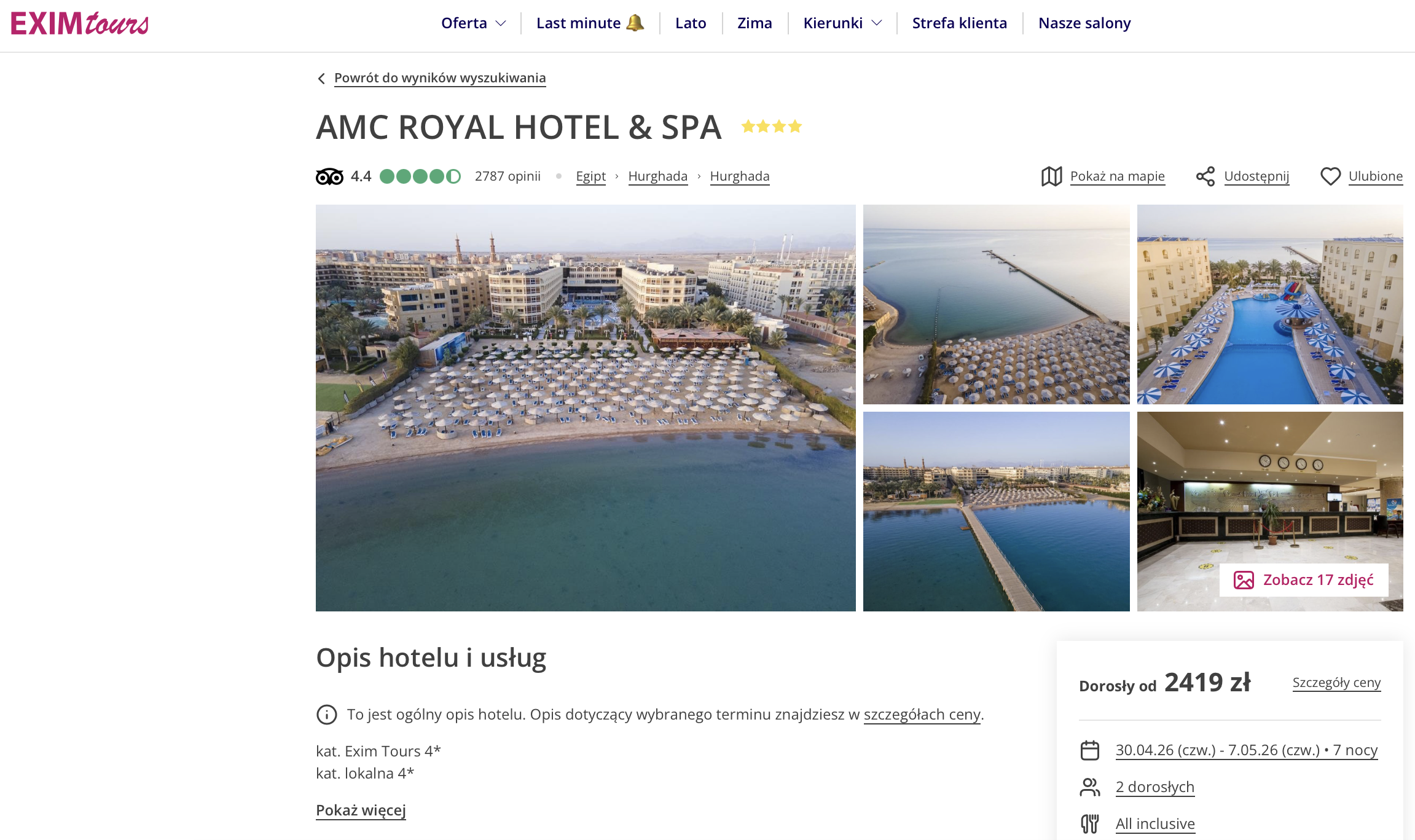Click the heart icon to add to Ulubione
This screenshot has width=1415, height=840.
[1330, 176]
